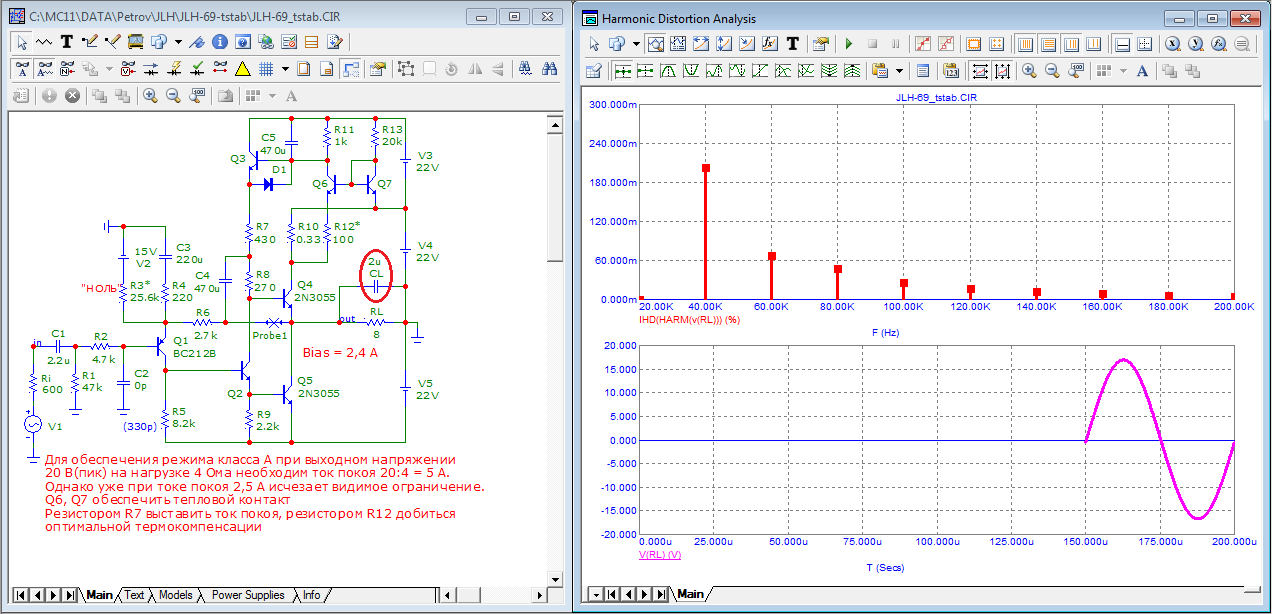Select Main tab in Harmonic Distortion window
Viewport: 1272px width, 614px height.
691,595
